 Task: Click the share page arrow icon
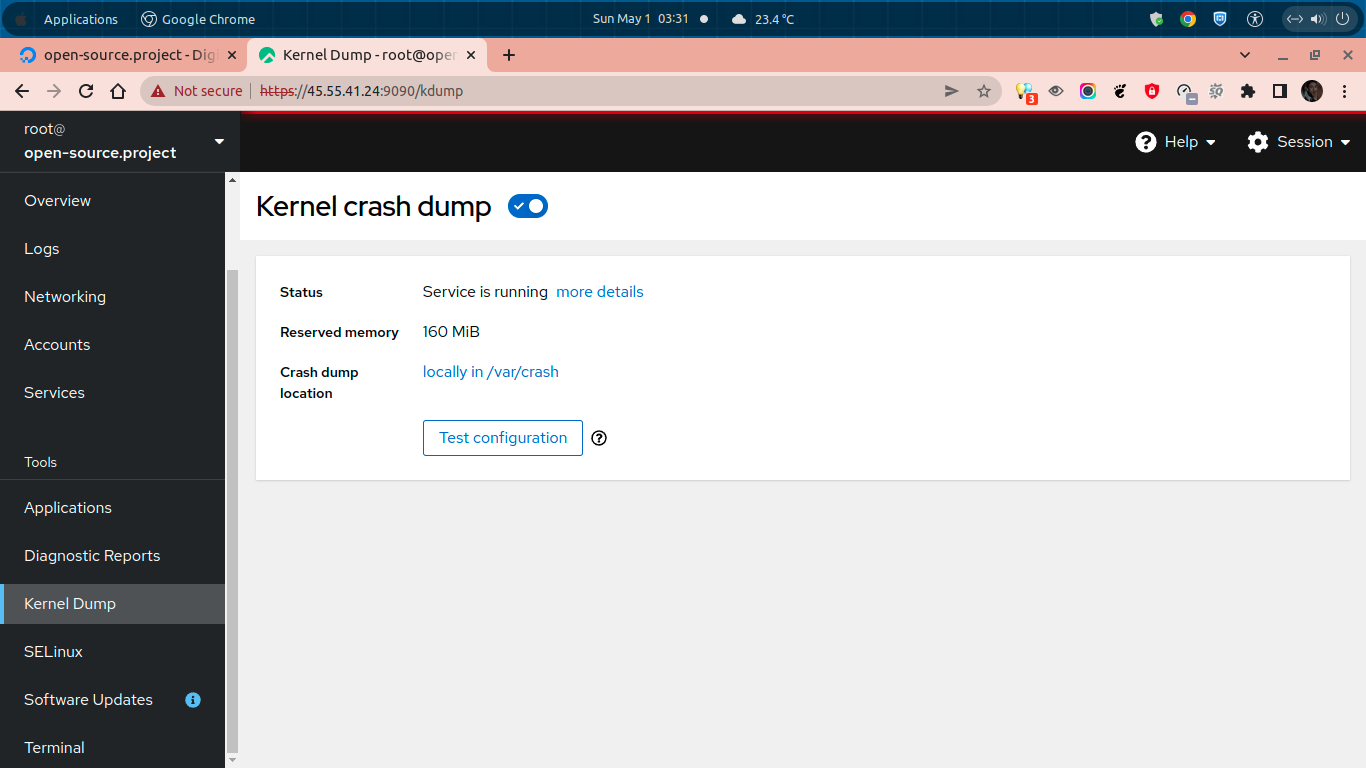(951, 91)
